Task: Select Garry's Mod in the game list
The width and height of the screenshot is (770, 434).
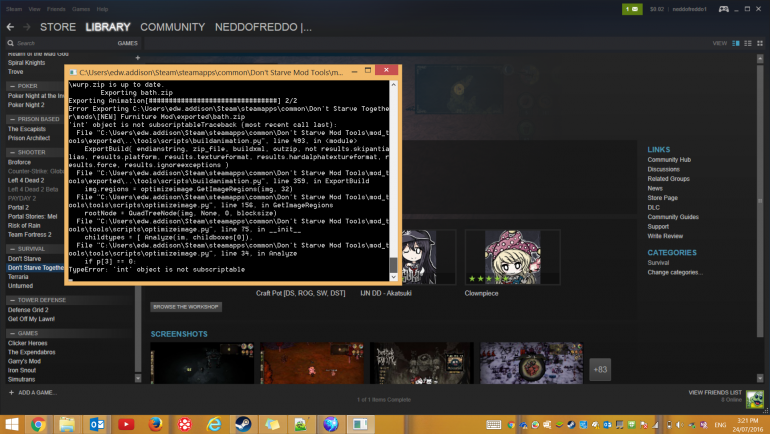Action: (x=24, y=361)
